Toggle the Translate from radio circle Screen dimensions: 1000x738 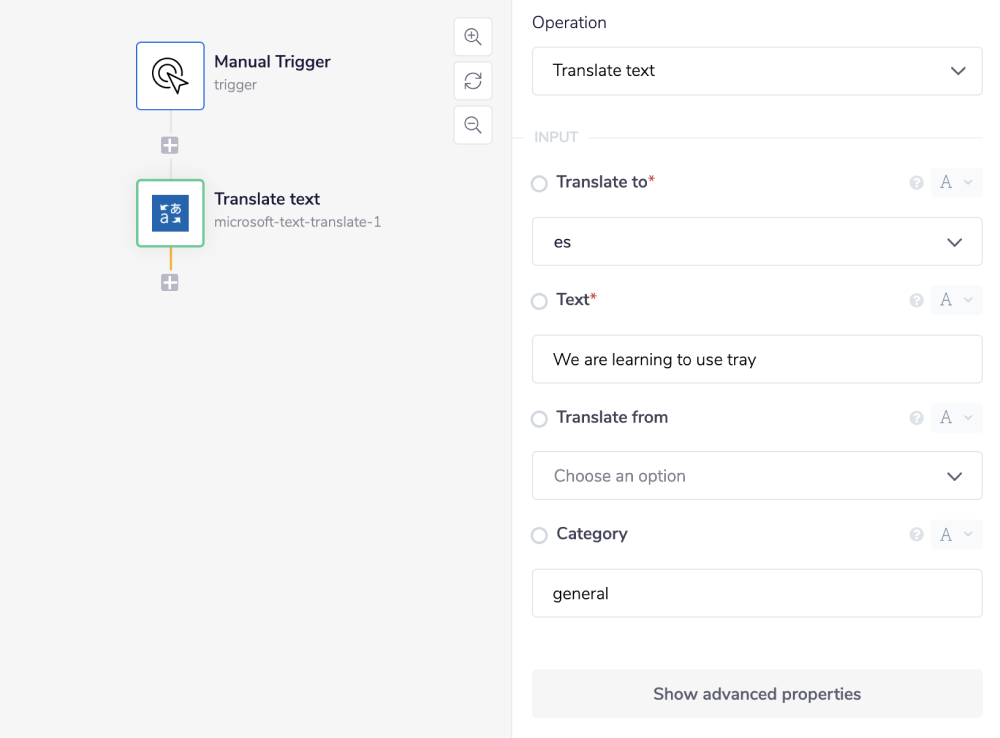[x=539, y=419]
